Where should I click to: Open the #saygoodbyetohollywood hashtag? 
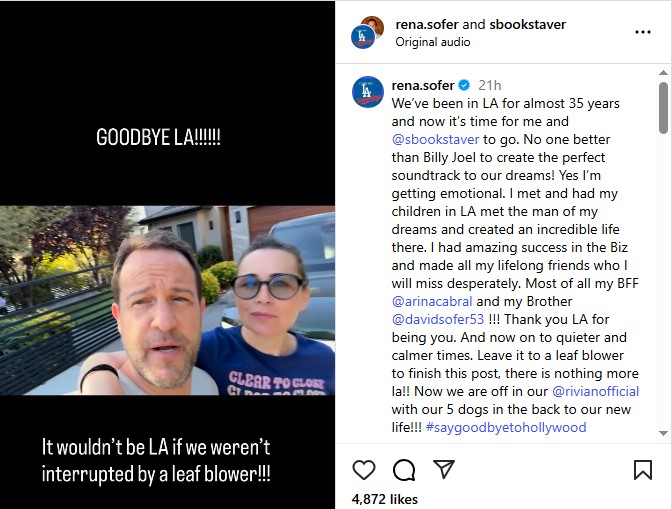(x=506, y=427)
